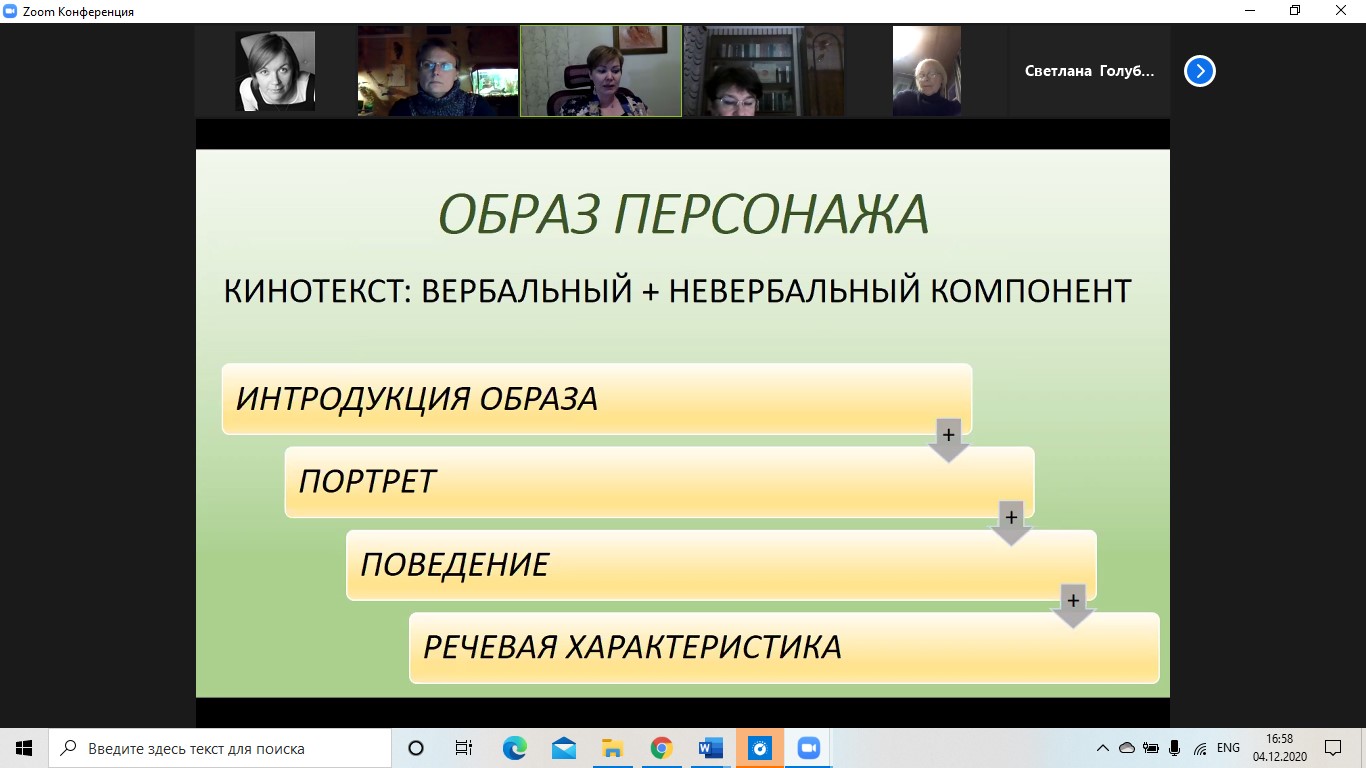Click the taskbar search field
The height and width of the screenshot is (768, 1366).
[x=220, y=748]
